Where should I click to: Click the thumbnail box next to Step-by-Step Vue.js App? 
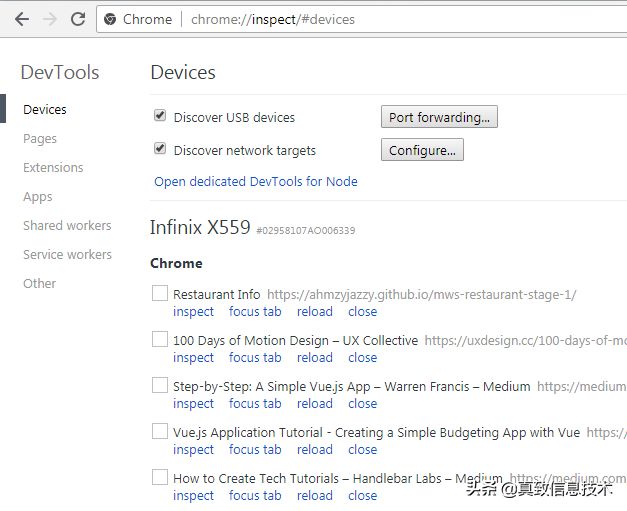160,385
